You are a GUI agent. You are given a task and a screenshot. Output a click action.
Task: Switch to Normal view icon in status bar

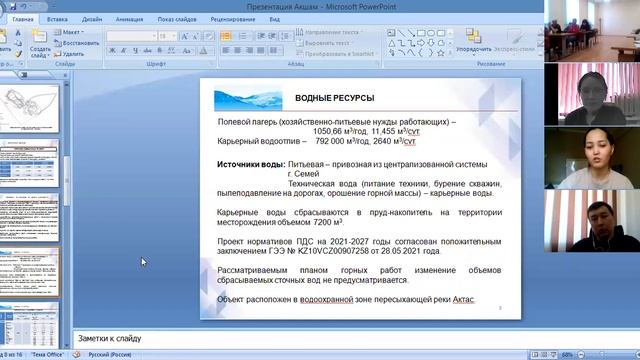click(534, 355)
